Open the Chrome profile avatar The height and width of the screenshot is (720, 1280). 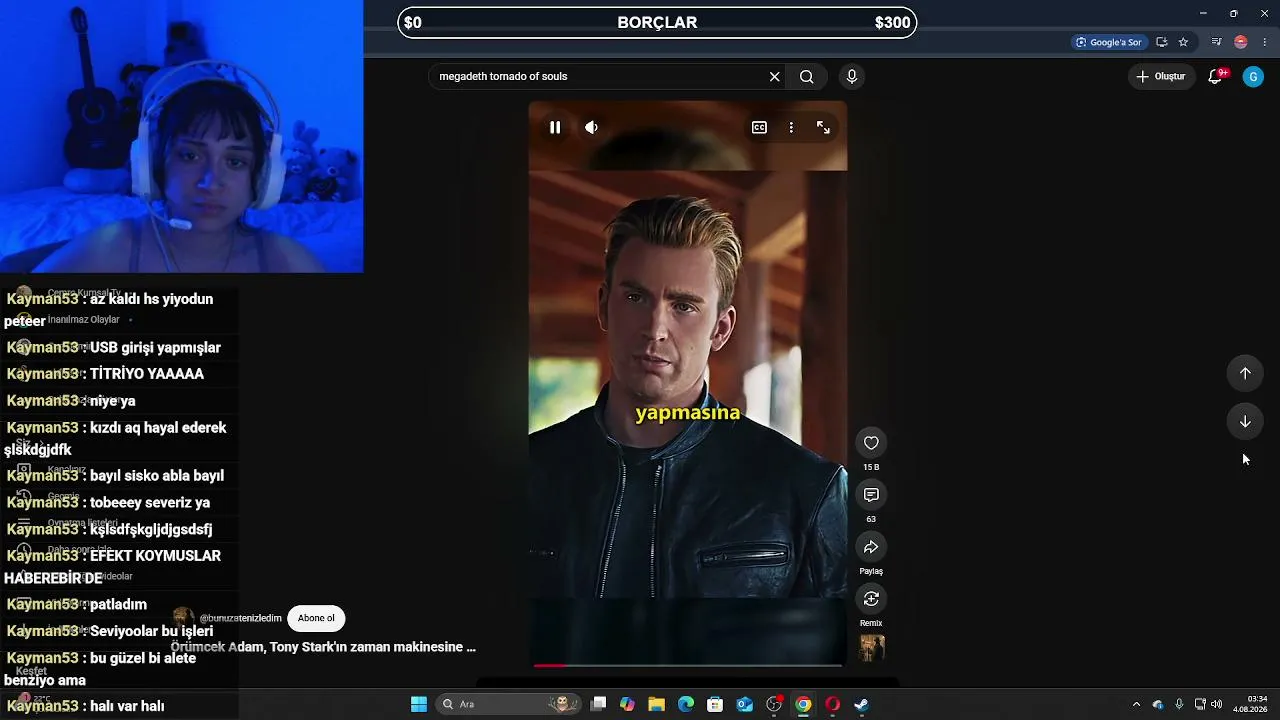[x=1241, y=42]
